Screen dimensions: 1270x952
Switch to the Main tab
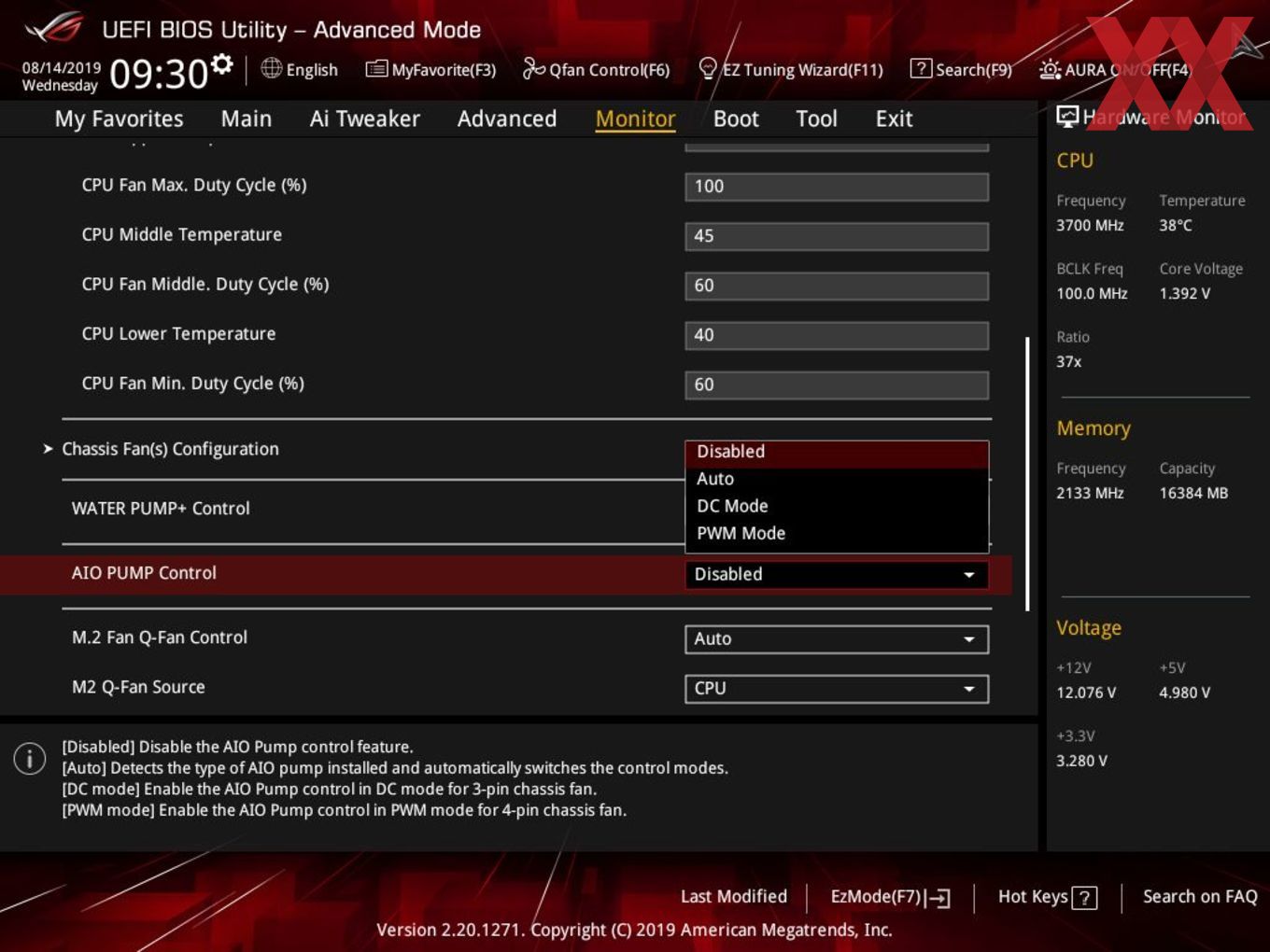click(x=247, y=119)
